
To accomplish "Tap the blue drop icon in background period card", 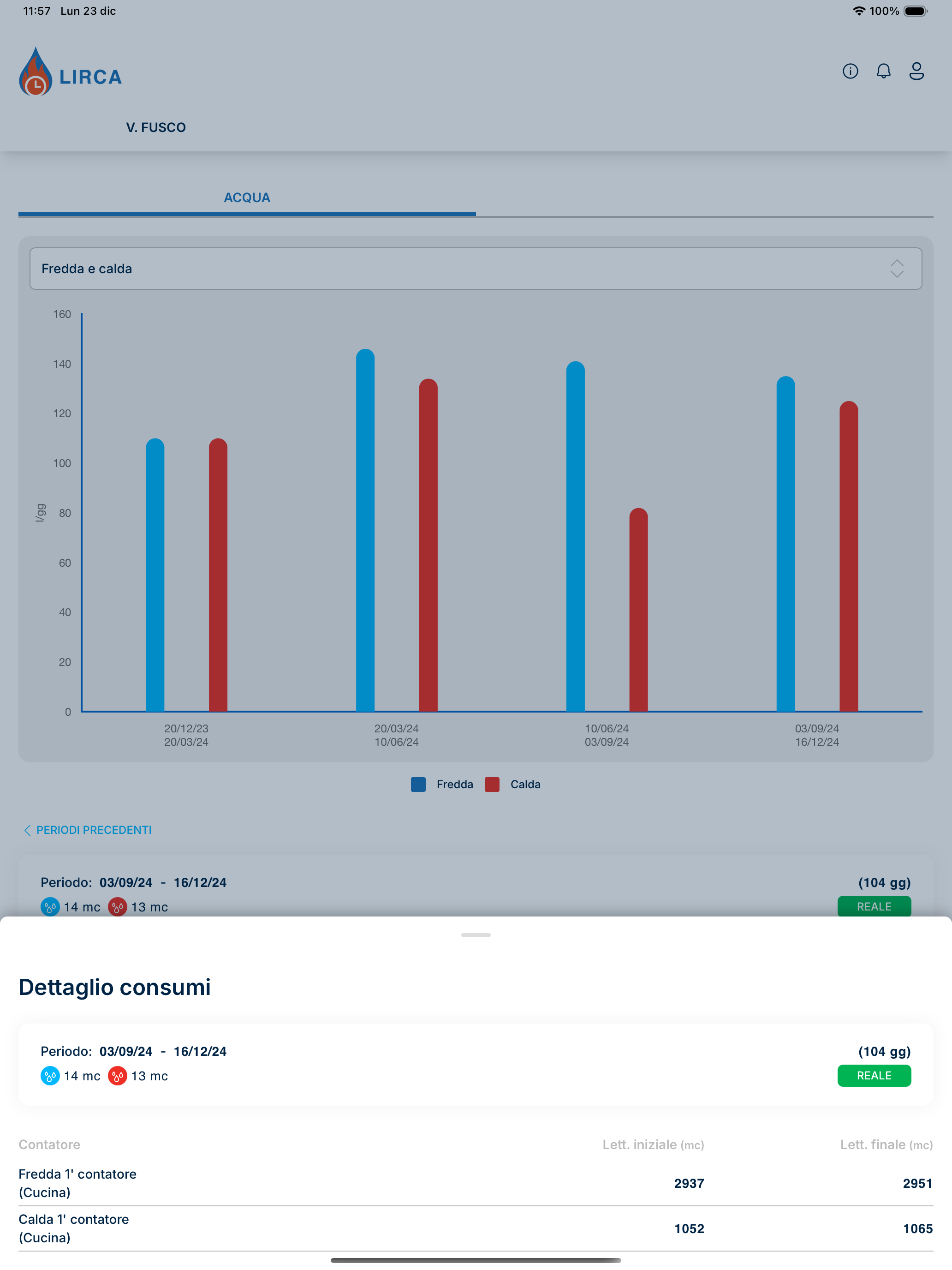I will [x=50, y=906].
